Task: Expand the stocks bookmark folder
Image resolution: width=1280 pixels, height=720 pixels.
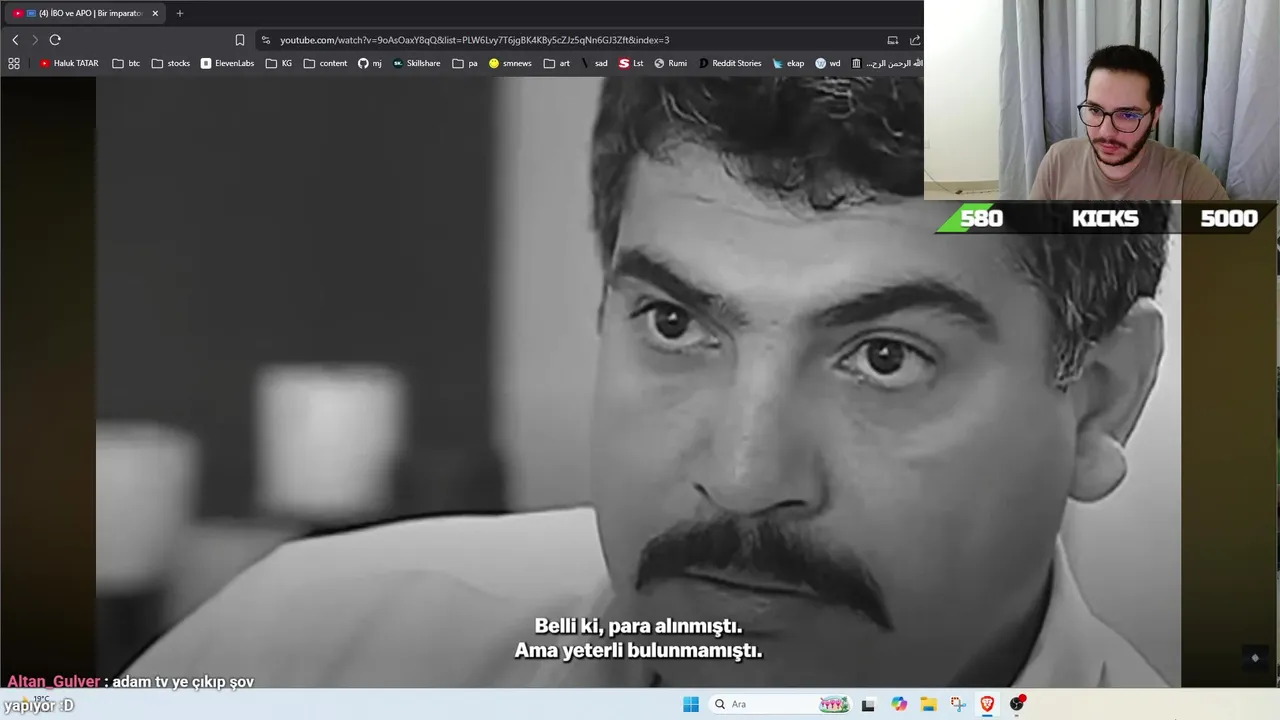Action: (x=171, y=63)
